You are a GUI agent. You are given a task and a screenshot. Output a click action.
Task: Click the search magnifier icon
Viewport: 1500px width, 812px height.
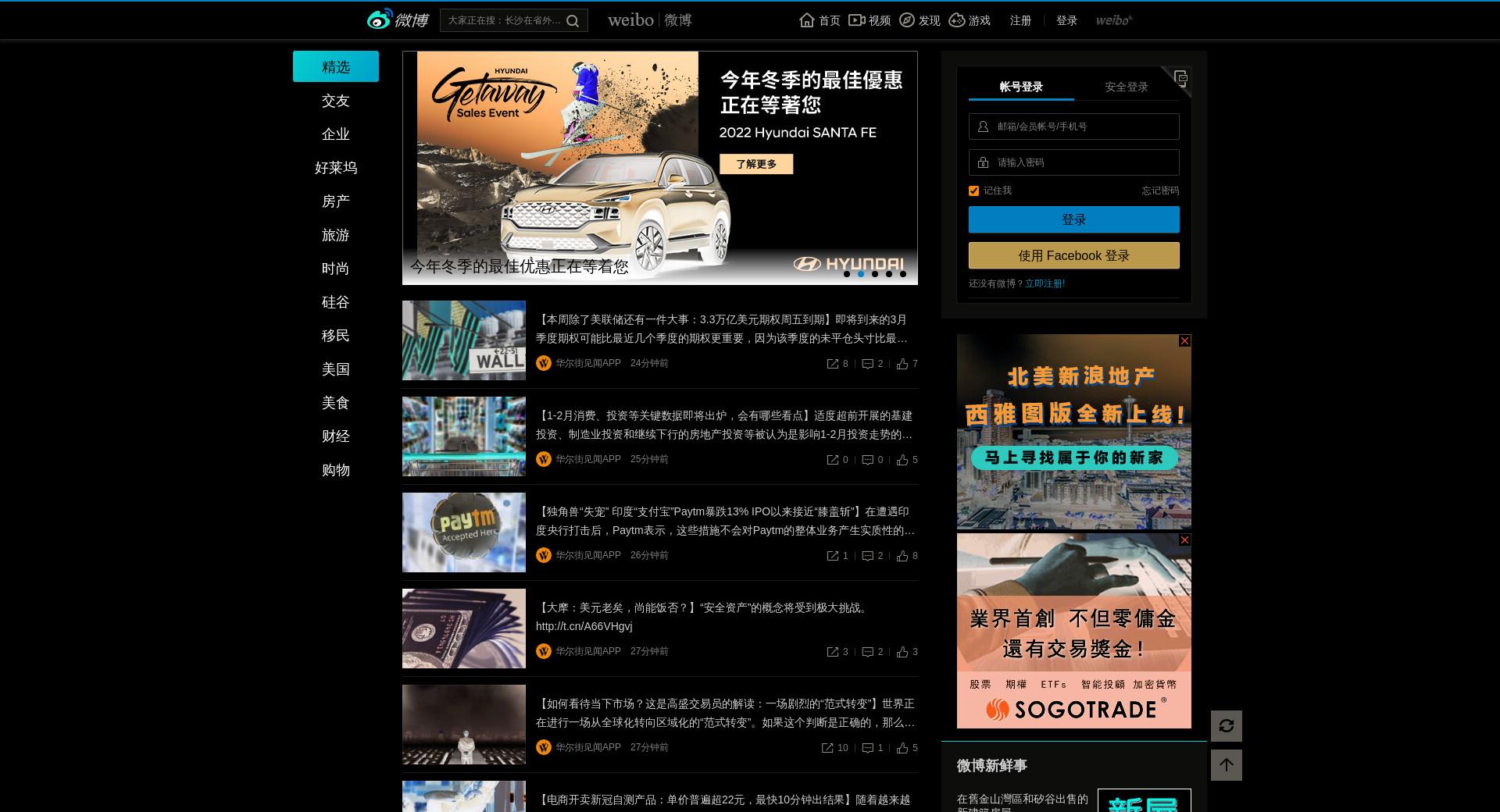(573, 21)
